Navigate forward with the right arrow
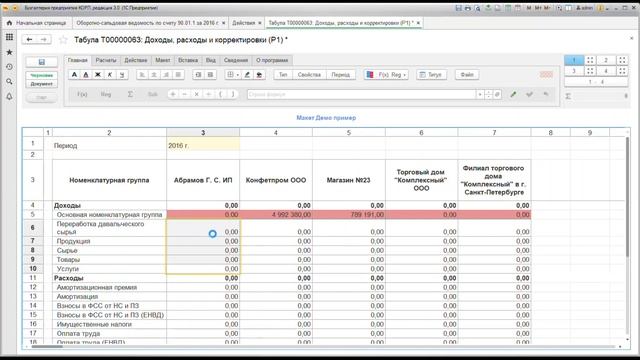Screen dimensions: 640x360 click(44, 39)
